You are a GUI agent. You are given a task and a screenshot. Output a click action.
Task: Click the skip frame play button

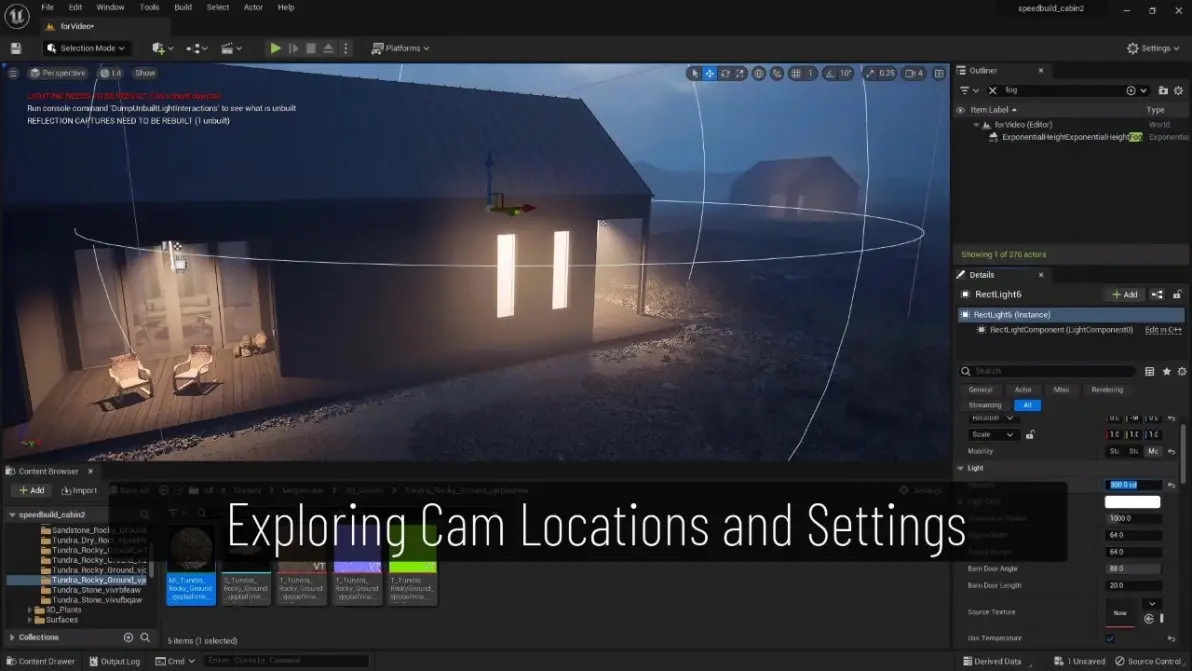point(293,48)
